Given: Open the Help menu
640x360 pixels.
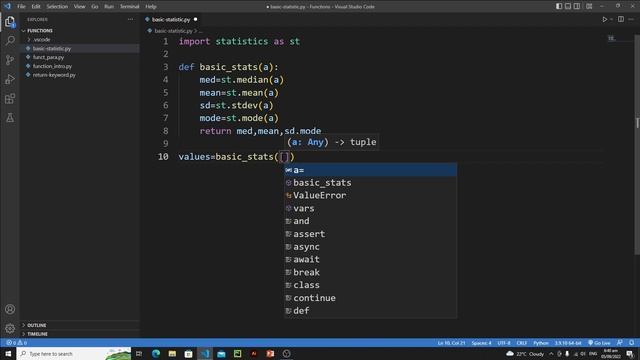Looking at the screenshot, I should (x=151, y=7).
